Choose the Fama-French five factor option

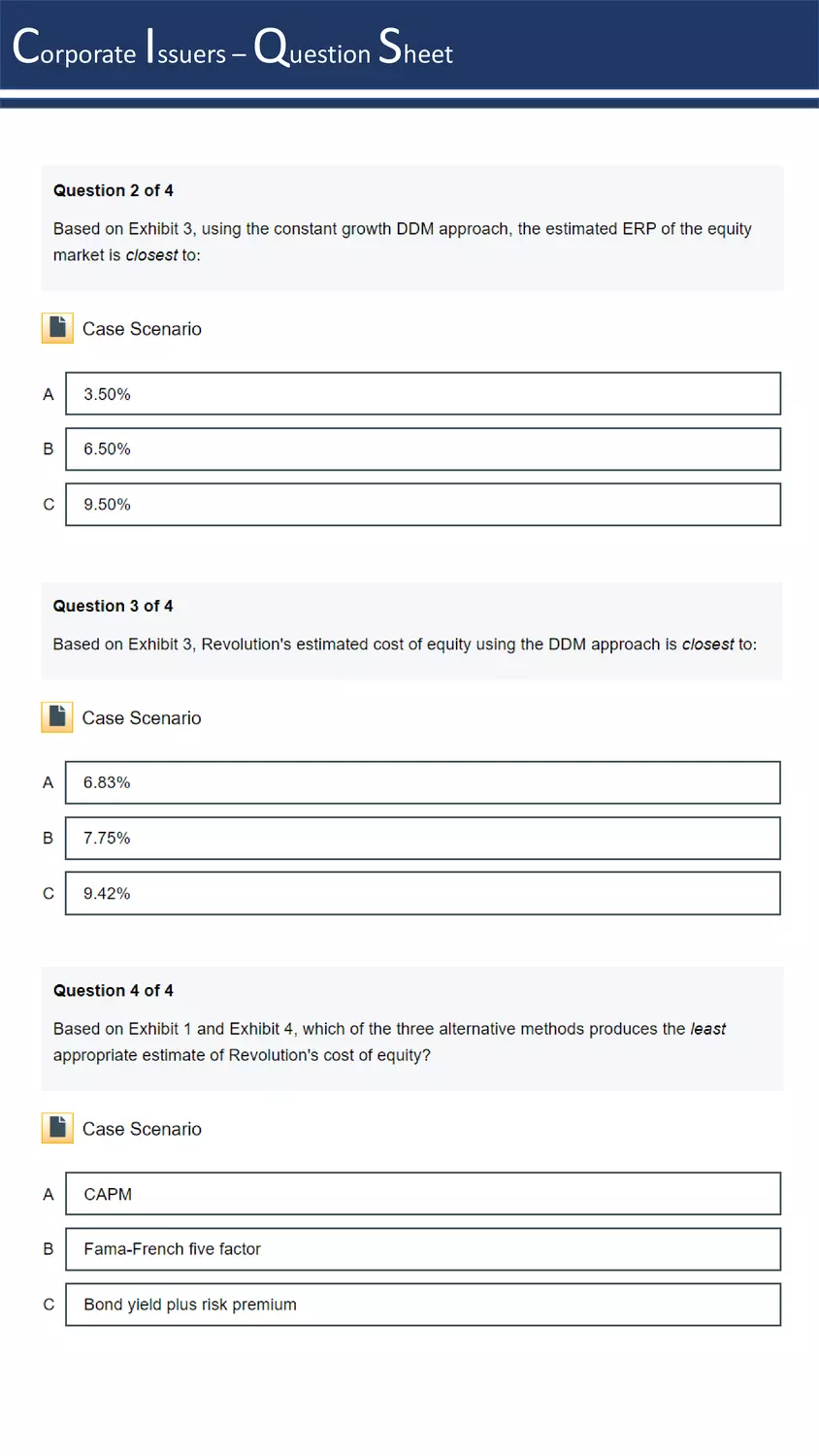pyautogui.click(x=423, y=1249)
